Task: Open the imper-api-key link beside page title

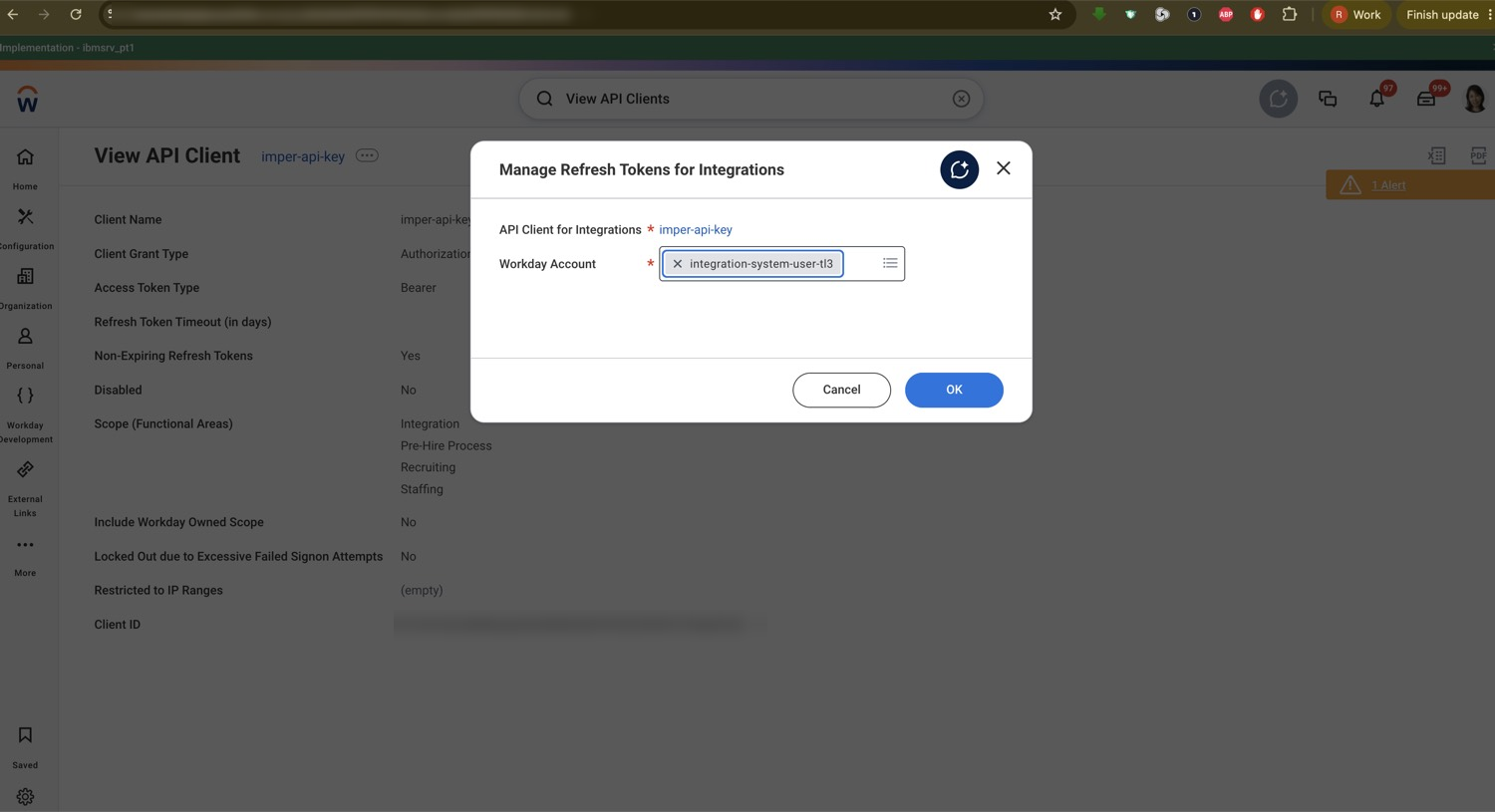Action: (x=303, y=156)
